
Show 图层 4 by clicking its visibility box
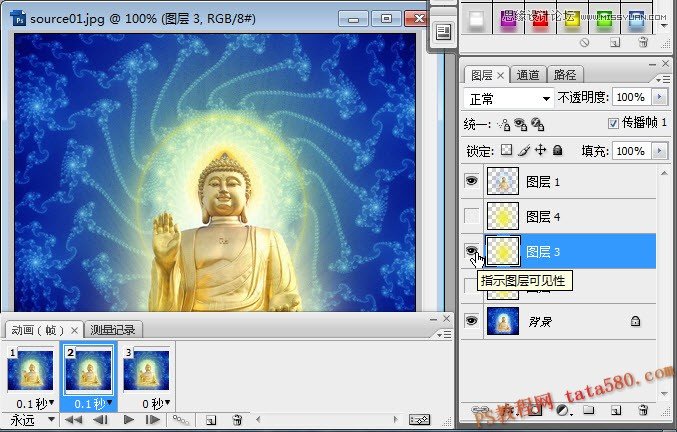pos(471,216)
